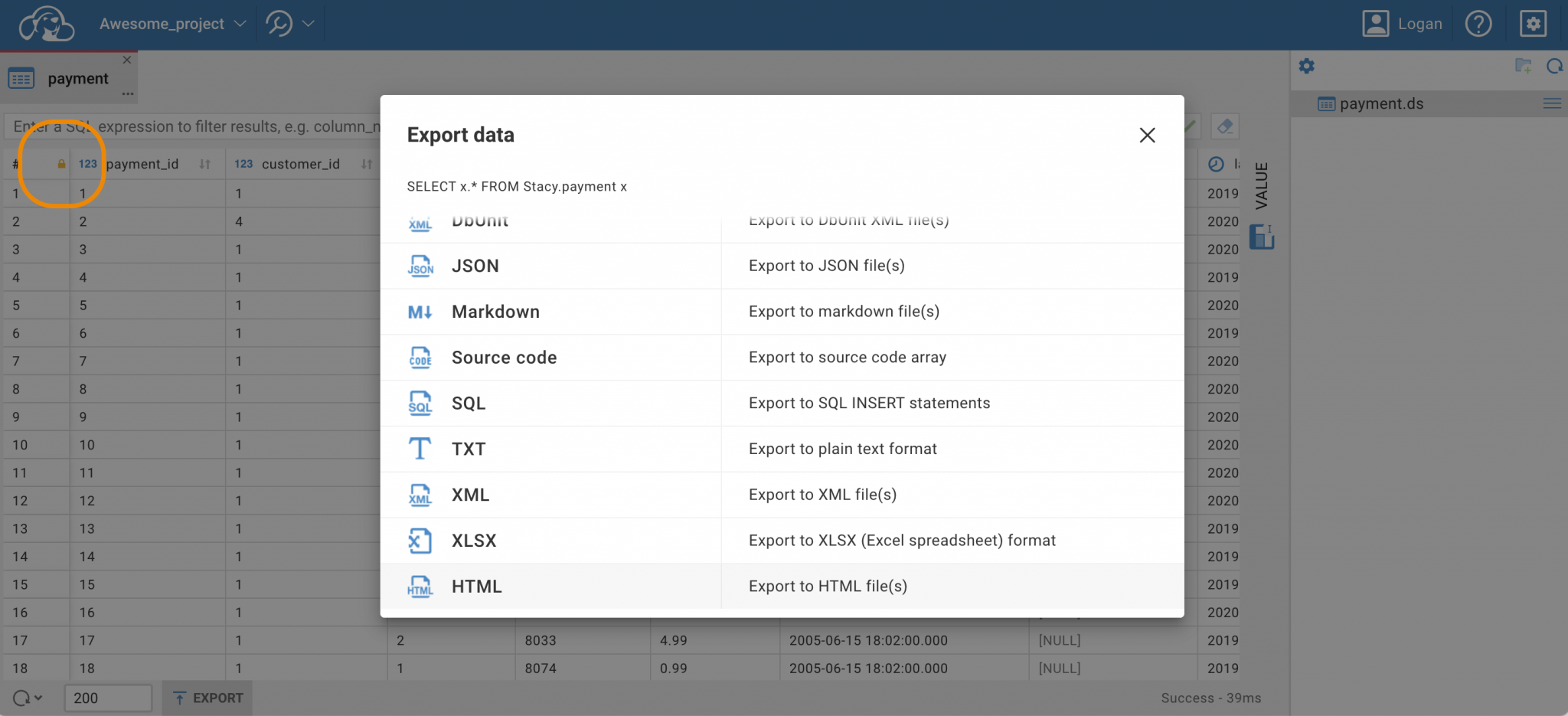1568x716 pixels.
Task: Click the DBeaver logo in the top bar
Action: [47, 24]
